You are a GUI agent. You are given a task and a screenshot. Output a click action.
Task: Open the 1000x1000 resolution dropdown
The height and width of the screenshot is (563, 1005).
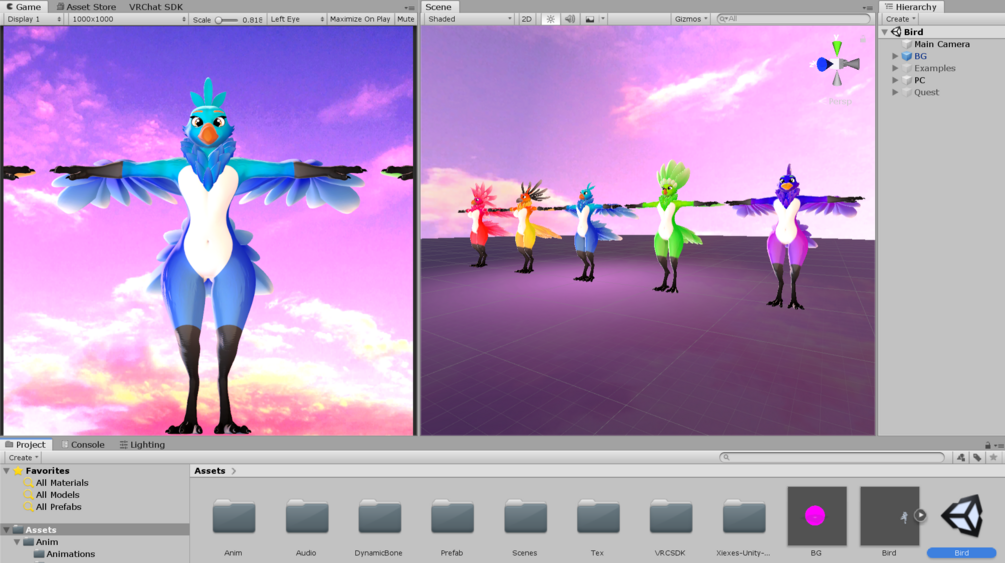pyautogui.click(x=128, y=19)
